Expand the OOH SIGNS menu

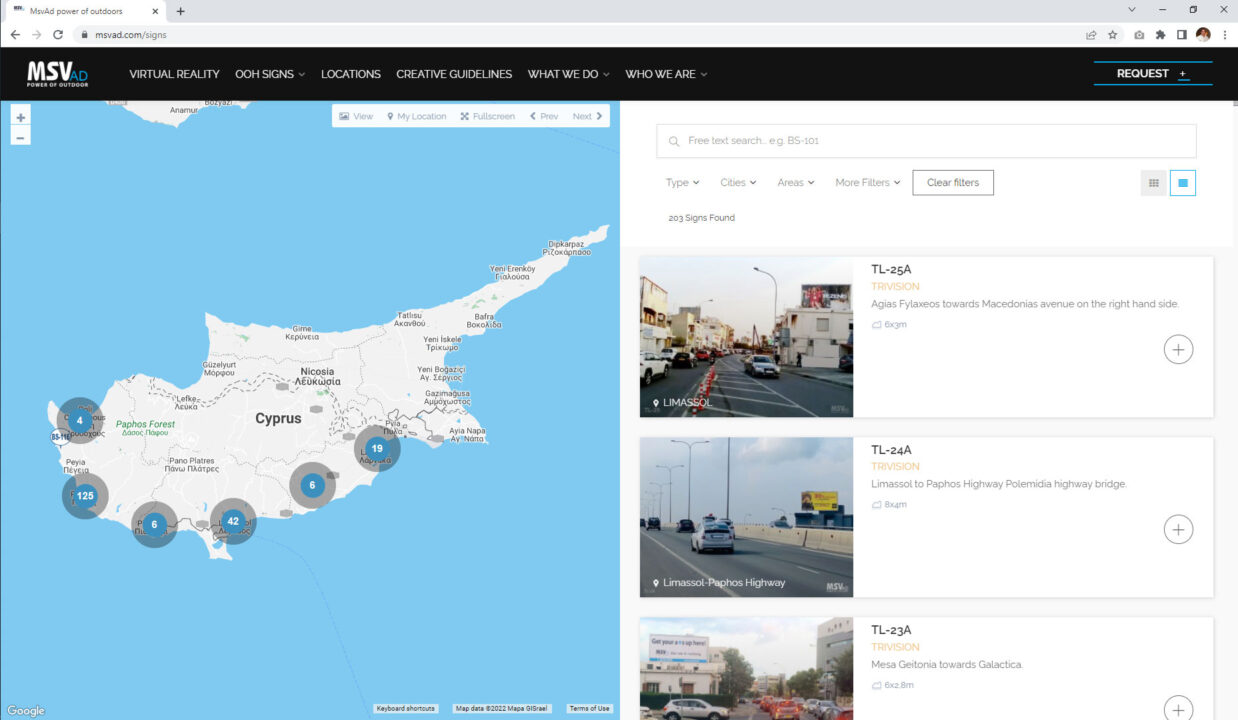[270, 74]
